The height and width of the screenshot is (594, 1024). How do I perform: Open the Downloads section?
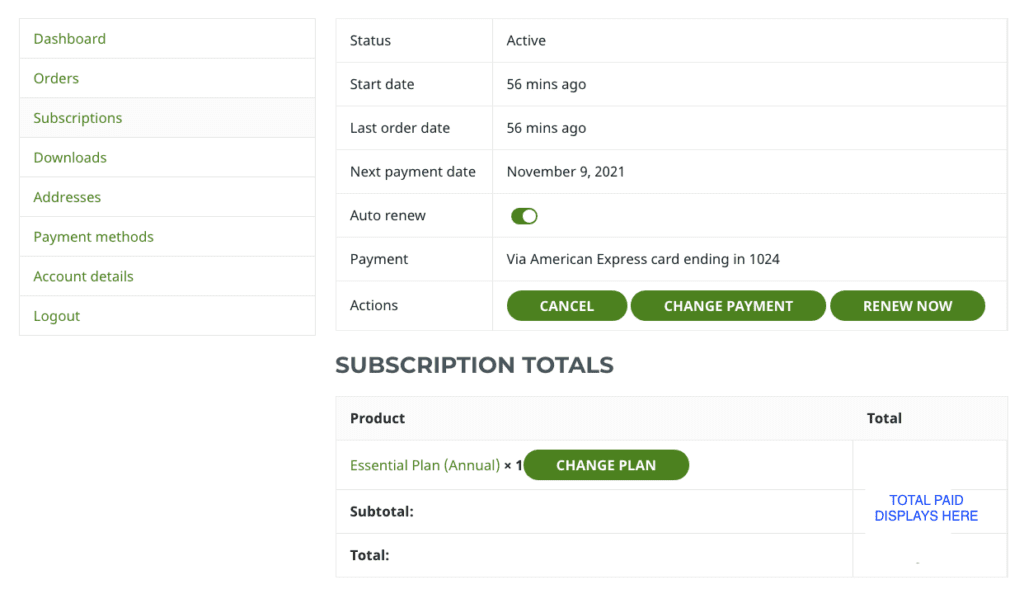70,157
